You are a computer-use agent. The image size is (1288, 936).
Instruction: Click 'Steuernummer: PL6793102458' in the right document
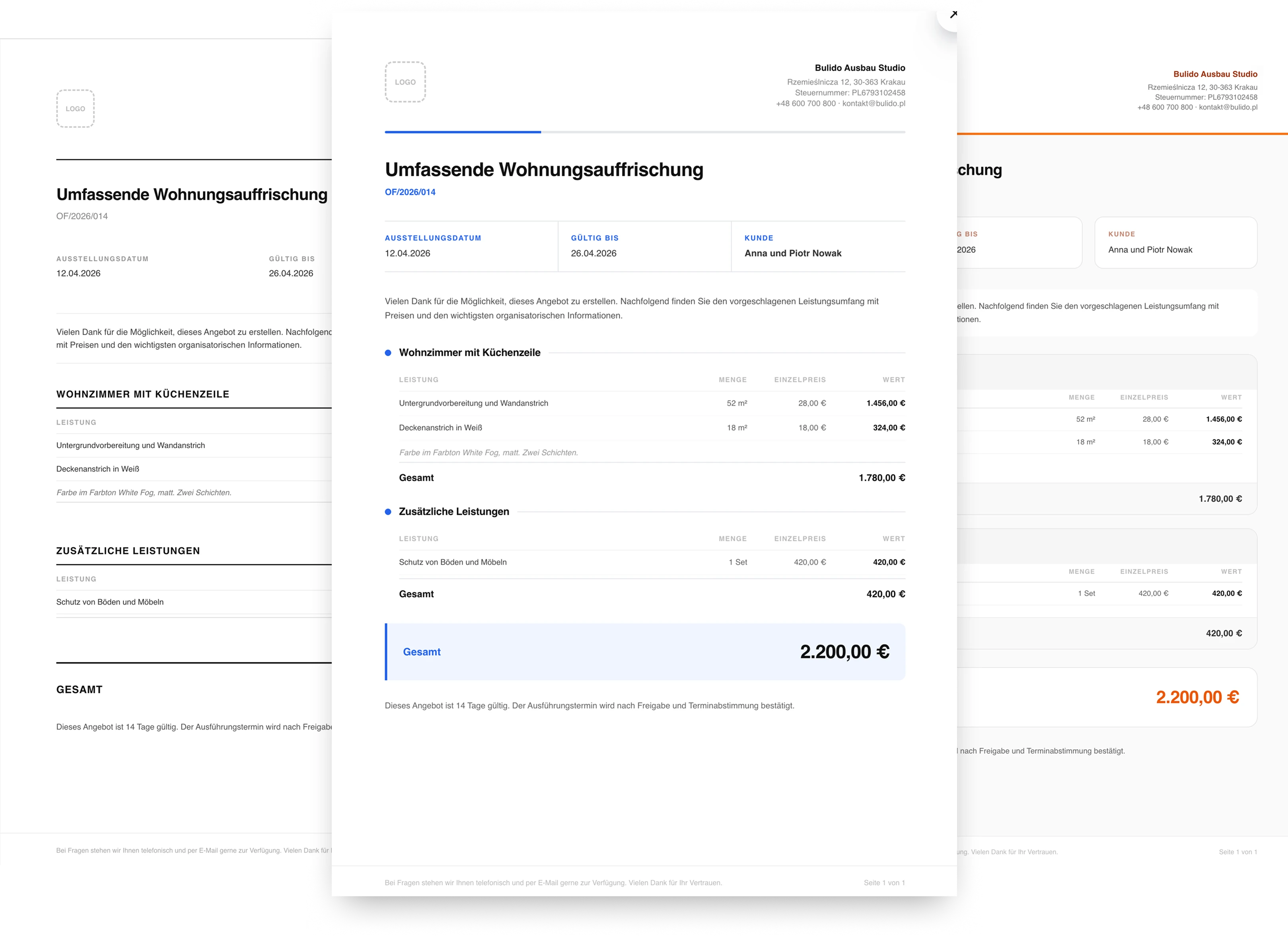click(1206, 97)
